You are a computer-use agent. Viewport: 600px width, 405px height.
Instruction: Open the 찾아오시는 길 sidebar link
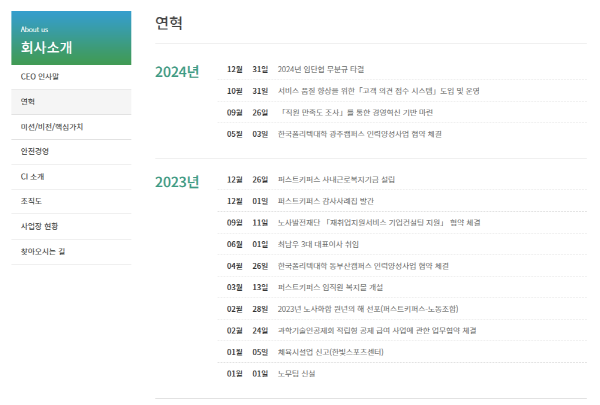pos(71,252)
